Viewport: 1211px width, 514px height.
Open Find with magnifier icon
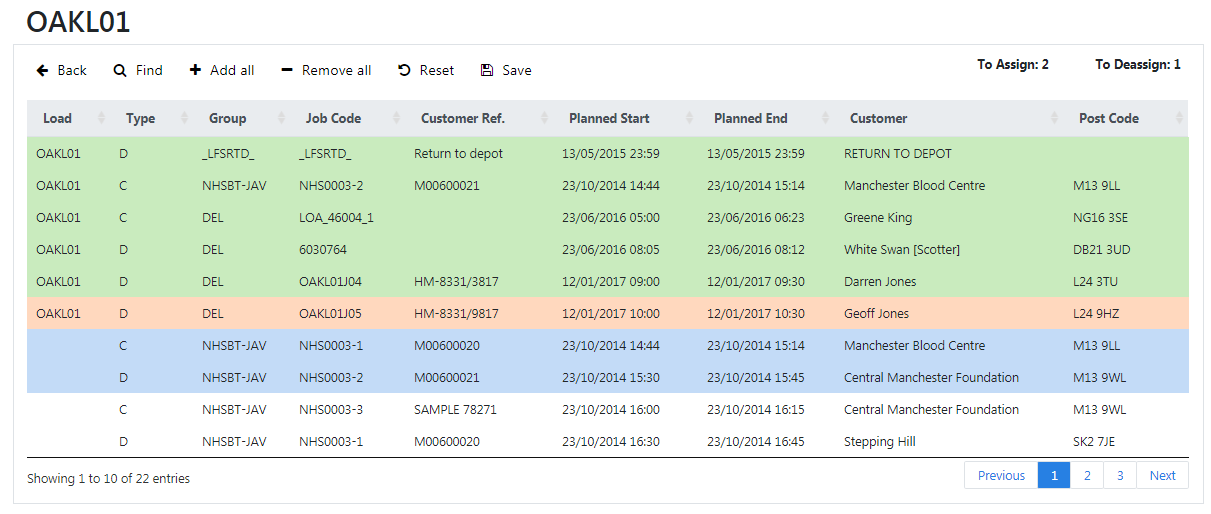pos(120,71)
